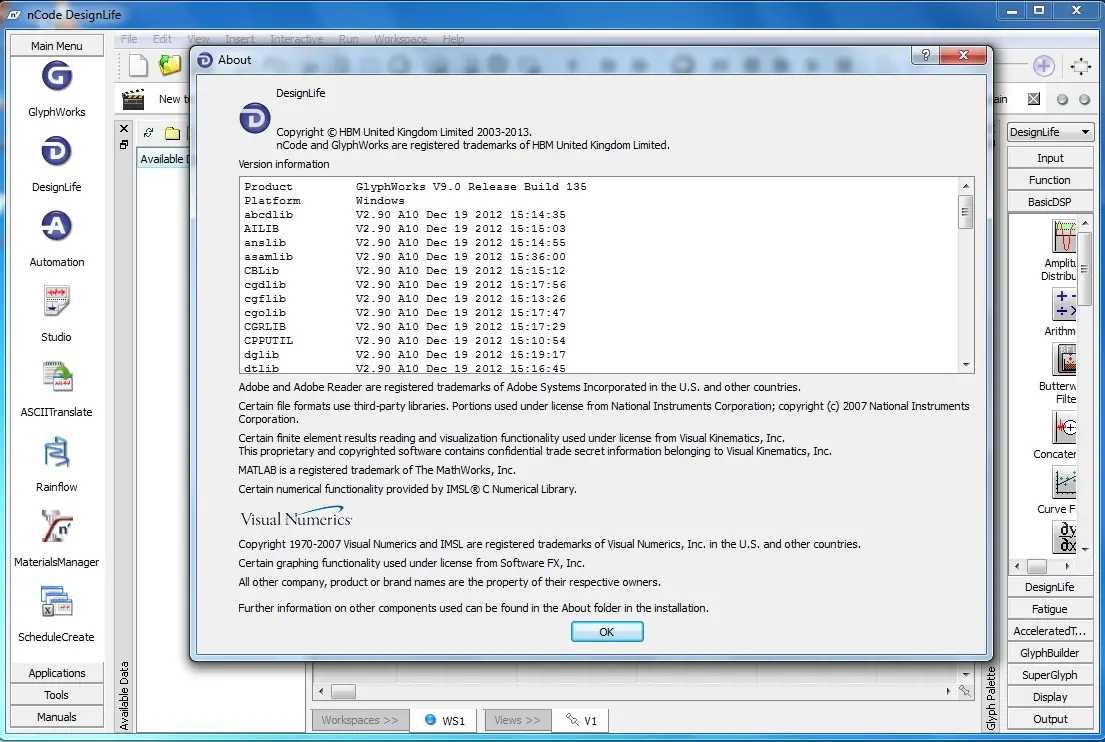Launch GlyphWorks from the Main Menu sidebar
Screen dimensions: 1105x742
pos(56,76)
